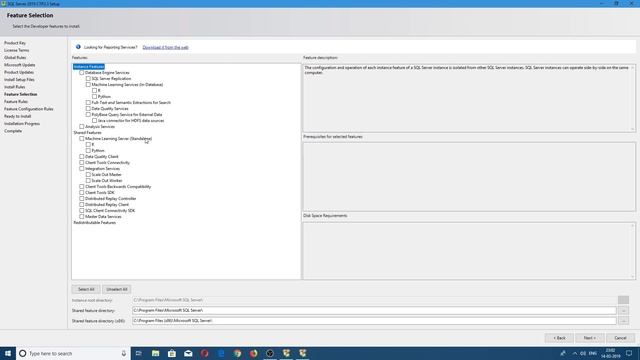Go to License Terms step in sidebar
The height and width of the screenshot is (360, 640).
pos(16,50)
